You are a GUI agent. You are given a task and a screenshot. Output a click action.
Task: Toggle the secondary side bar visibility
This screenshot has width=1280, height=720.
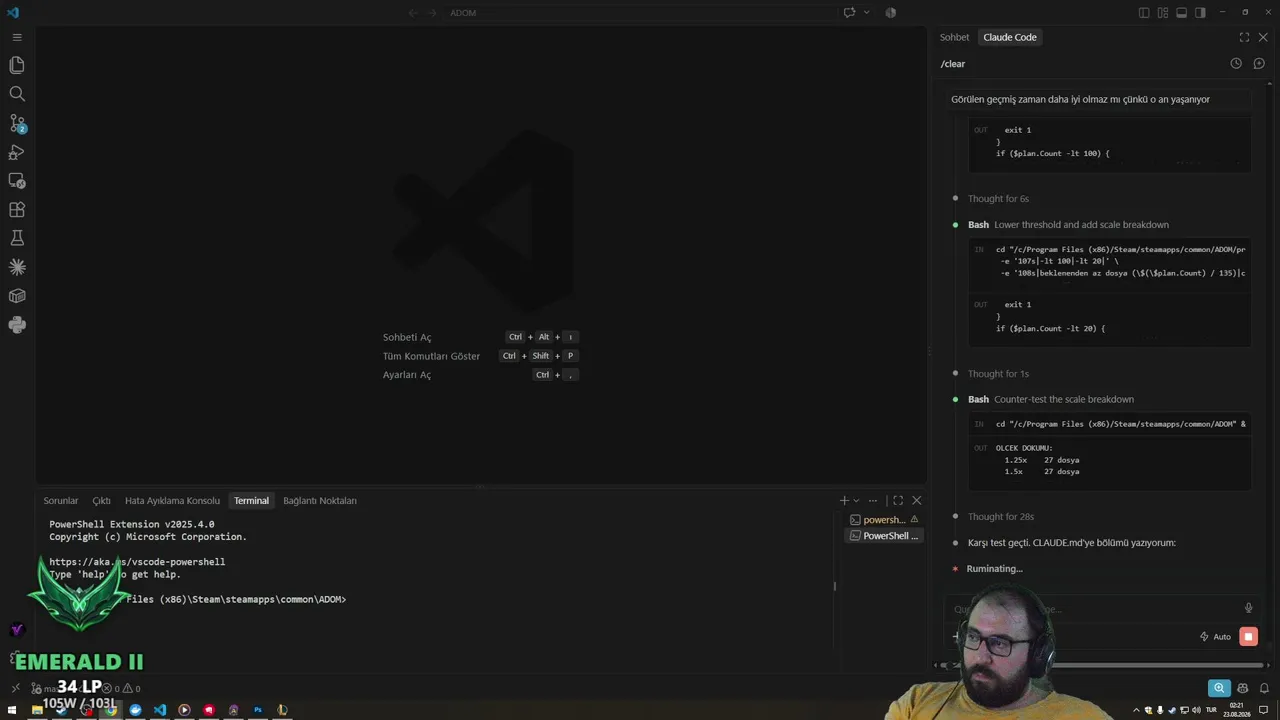pos(1200,13)
